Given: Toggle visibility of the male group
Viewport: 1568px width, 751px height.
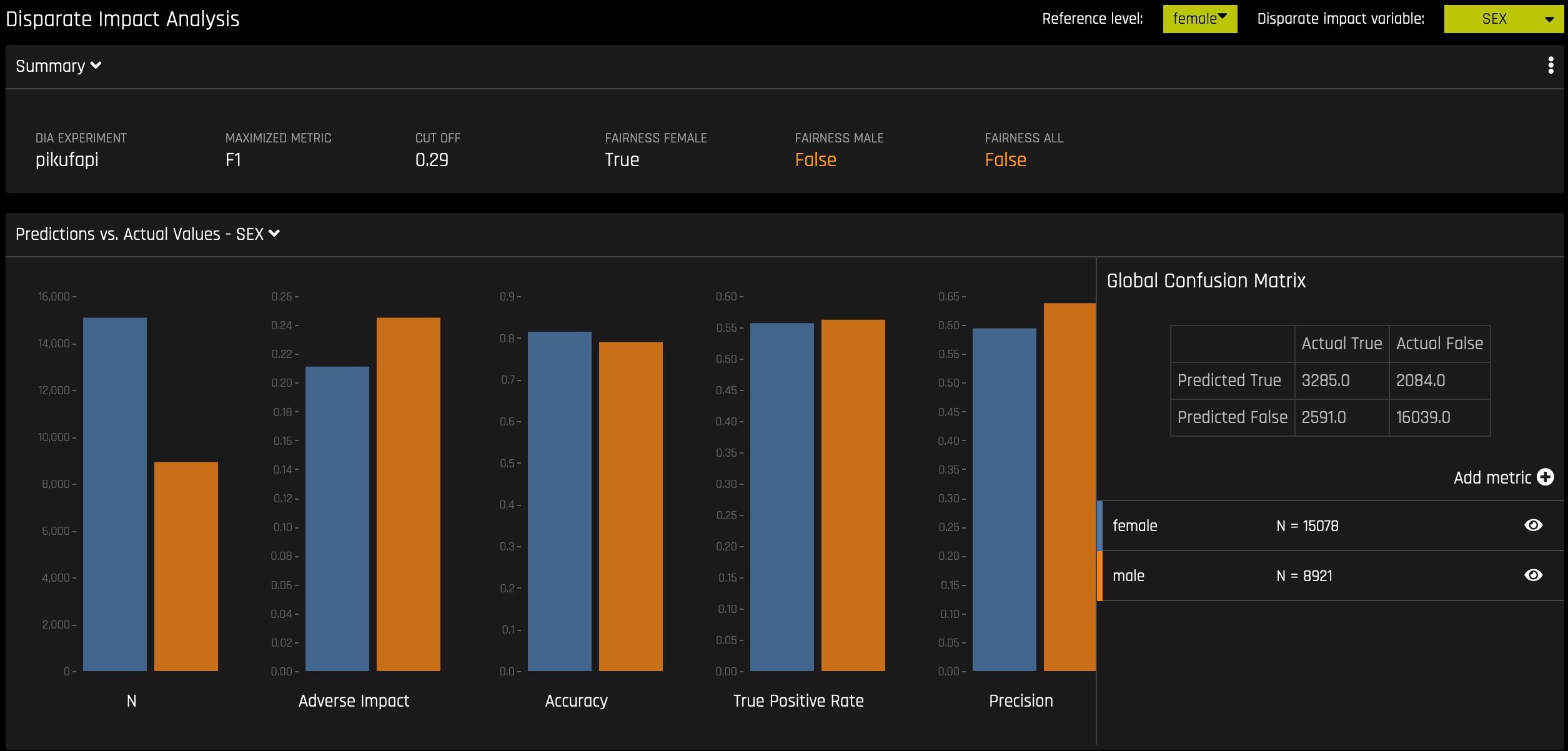Looking at the screenshot, I should coord(1533,575).
